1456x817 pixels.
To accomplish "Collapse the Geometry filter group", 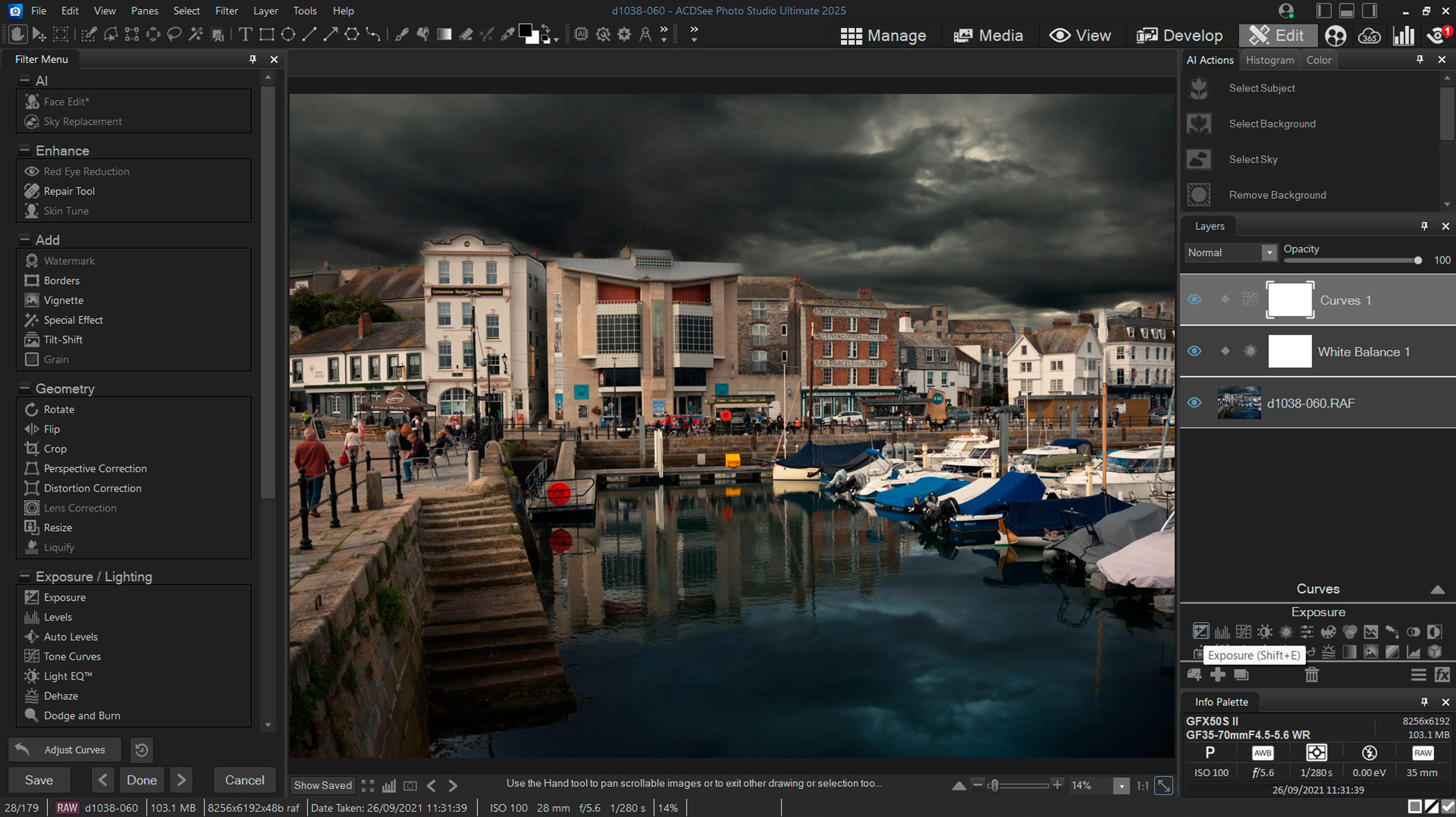I will click(24, 388).
